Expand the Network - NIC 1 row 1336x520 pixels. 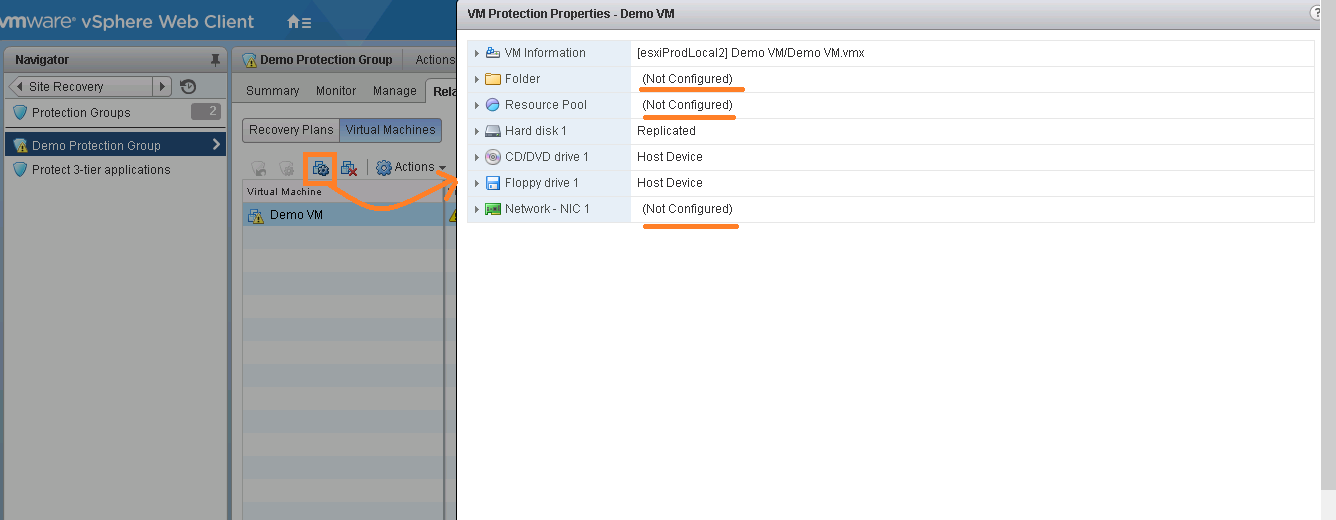pyautogui.click(x=477, y=209)
